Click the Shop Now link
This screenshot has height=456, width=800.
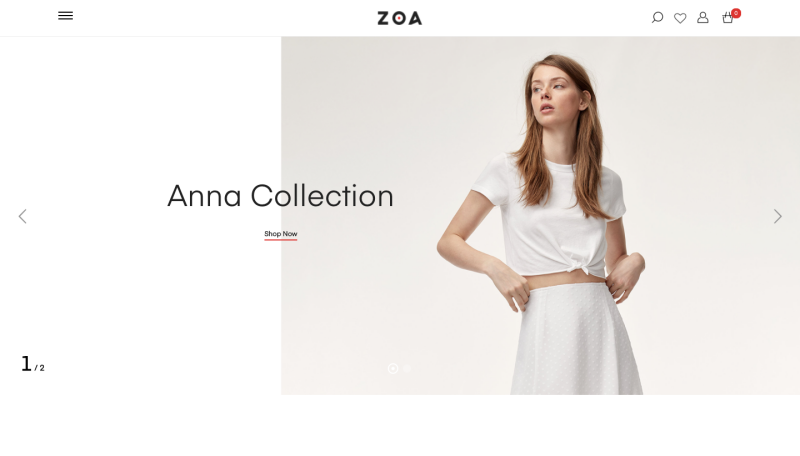281,234
